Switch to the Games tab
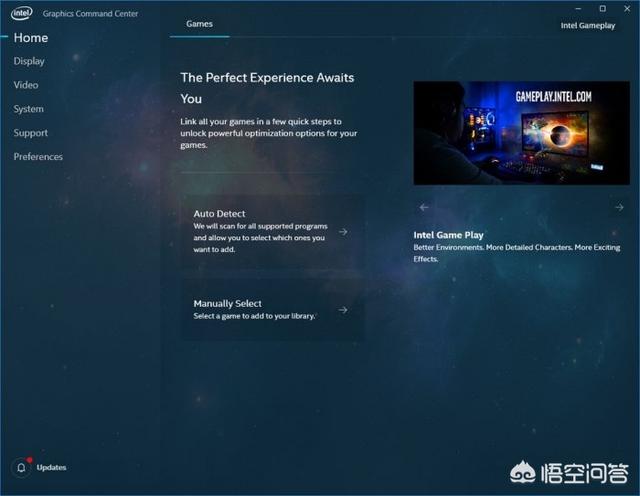640x496 pixels. [200, 24]
